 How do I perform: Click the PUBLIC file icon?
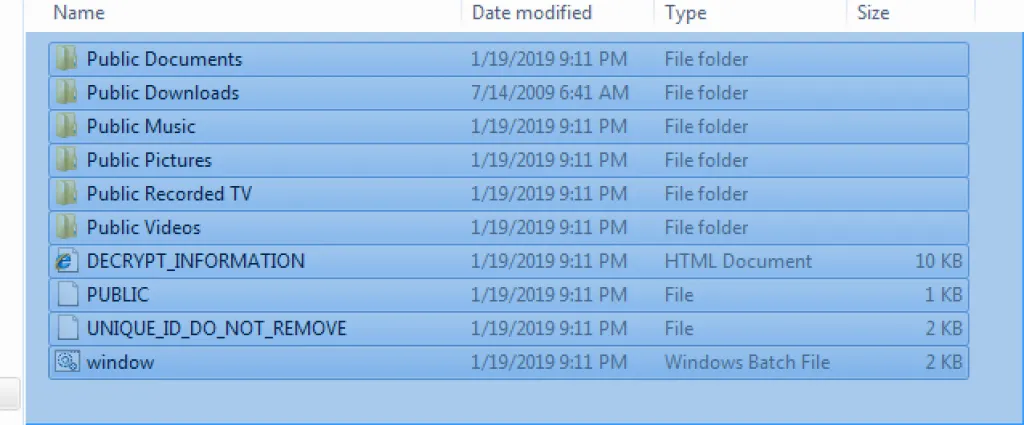pyautogui.click(x=67, y=295)
